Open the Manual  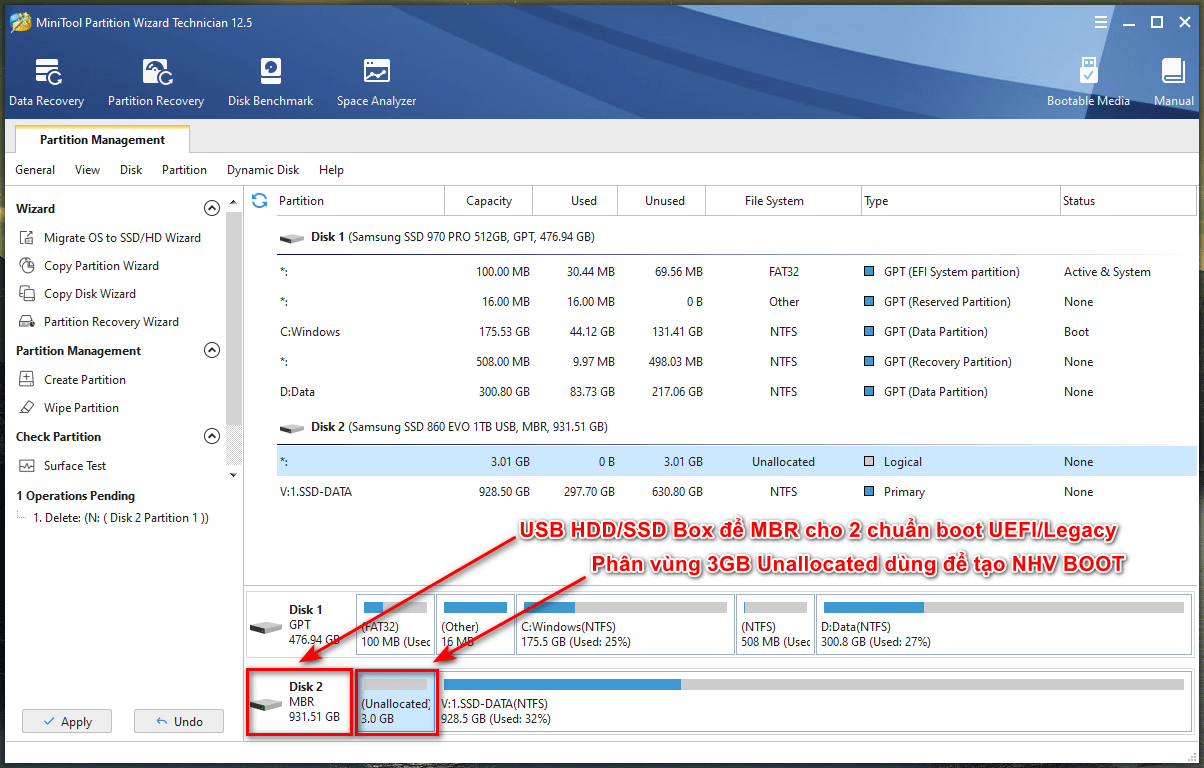pyautogui.click(x=1173, y=82)
